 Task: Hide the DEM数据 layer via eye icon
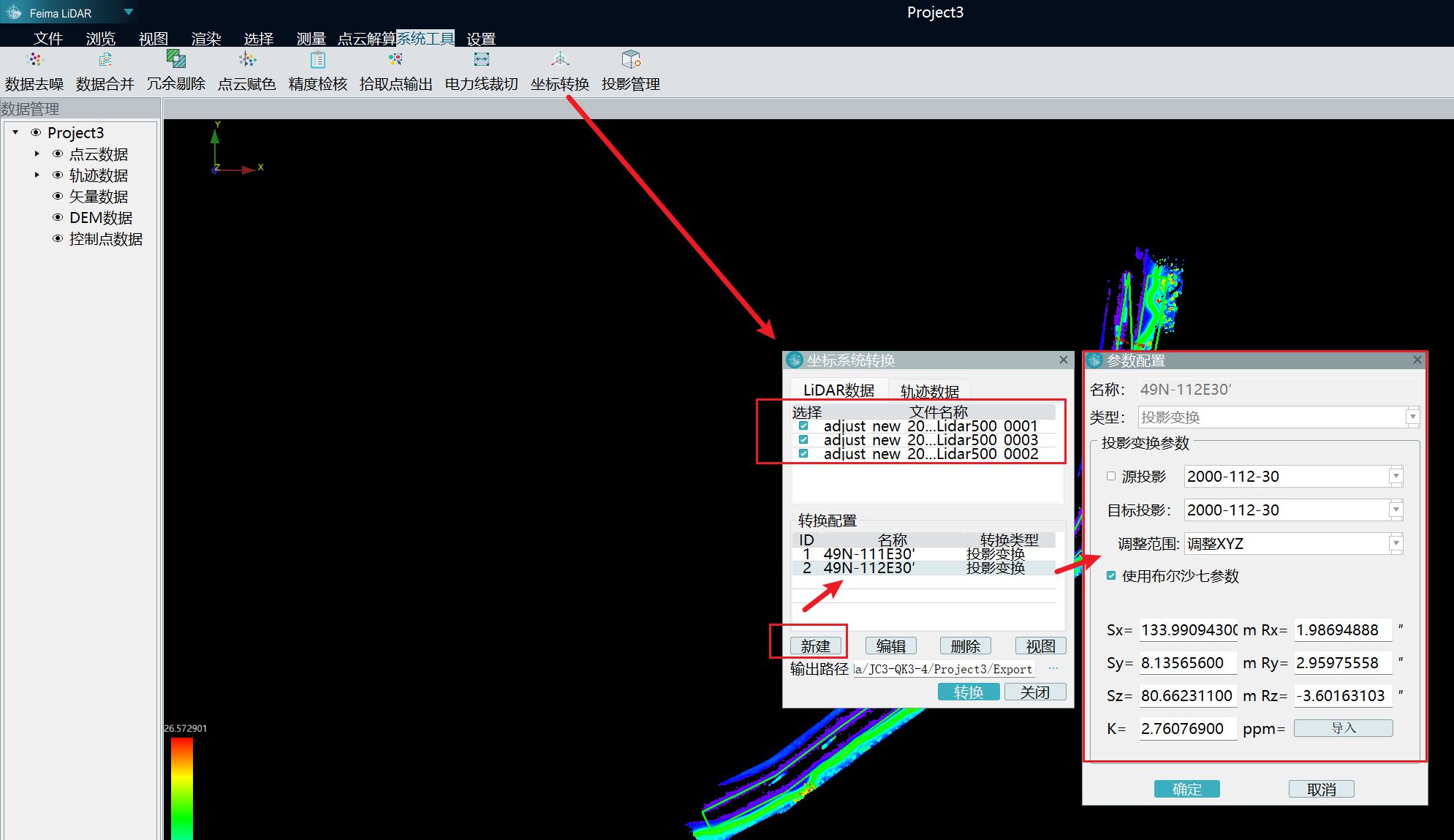coord(58,217)
